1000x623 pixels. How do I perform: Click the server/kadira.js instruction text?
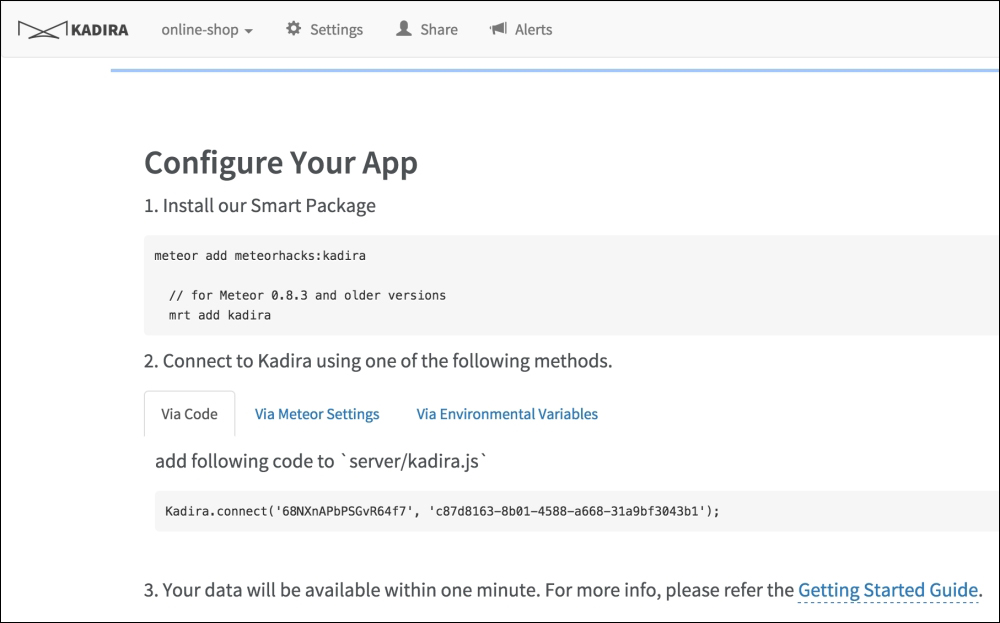pyautogui.click(x=321, y=461)
